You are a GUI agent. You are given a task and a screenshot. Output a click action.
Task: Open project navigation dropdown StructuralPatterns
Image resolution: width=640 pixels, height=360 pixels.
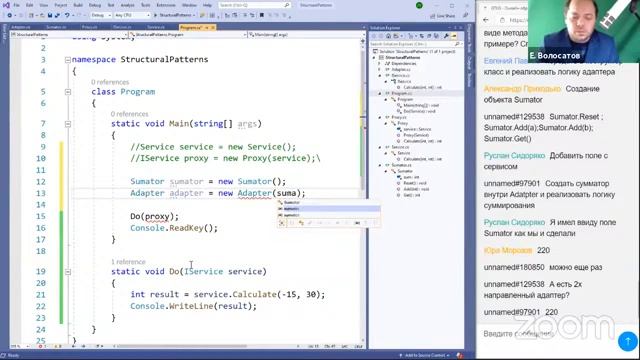coord(69,35)
